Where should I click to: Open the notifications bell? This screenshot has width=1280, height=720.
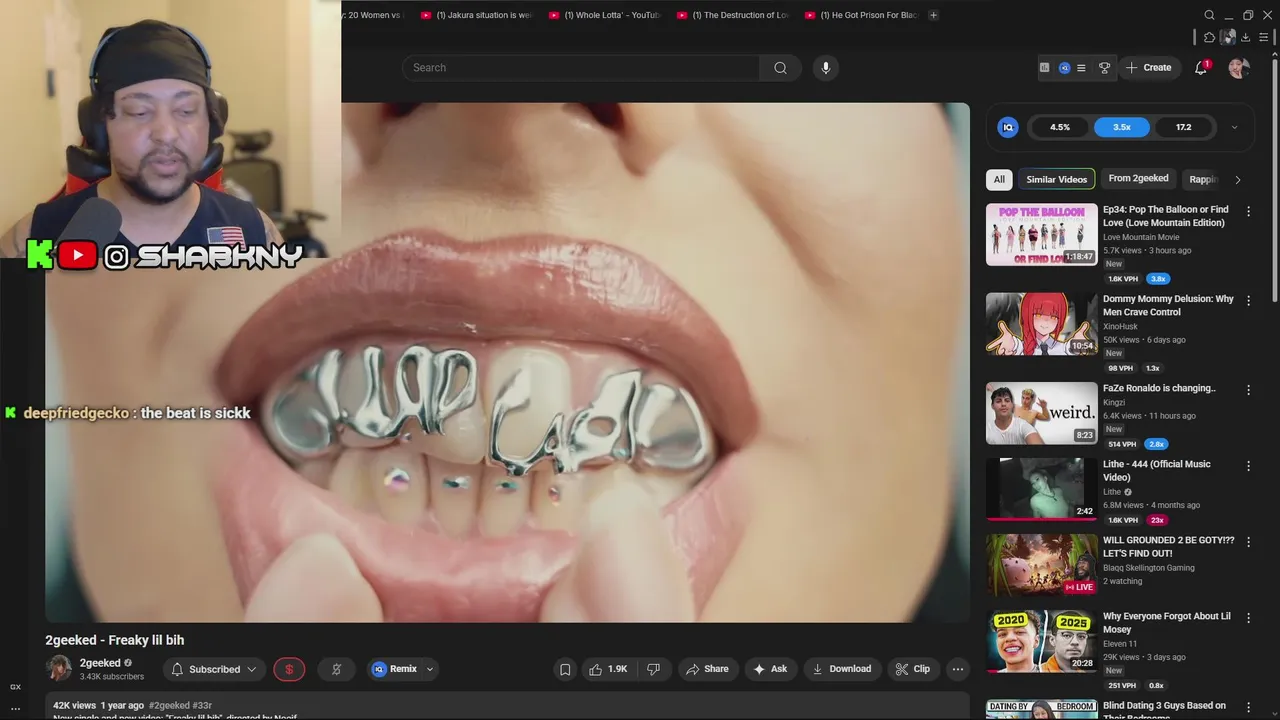tap(1201, 68)
